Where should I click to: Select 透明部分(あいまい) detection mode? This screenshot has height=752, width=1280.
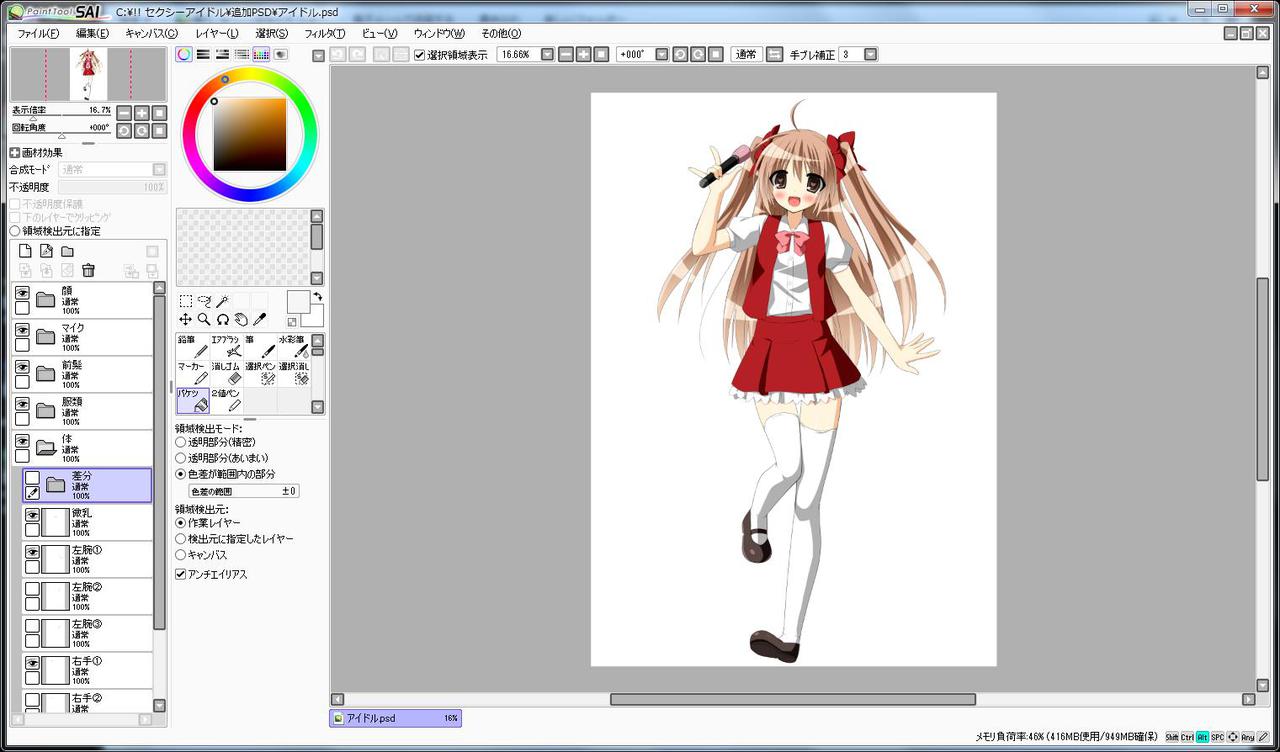(x=181, y=458)
